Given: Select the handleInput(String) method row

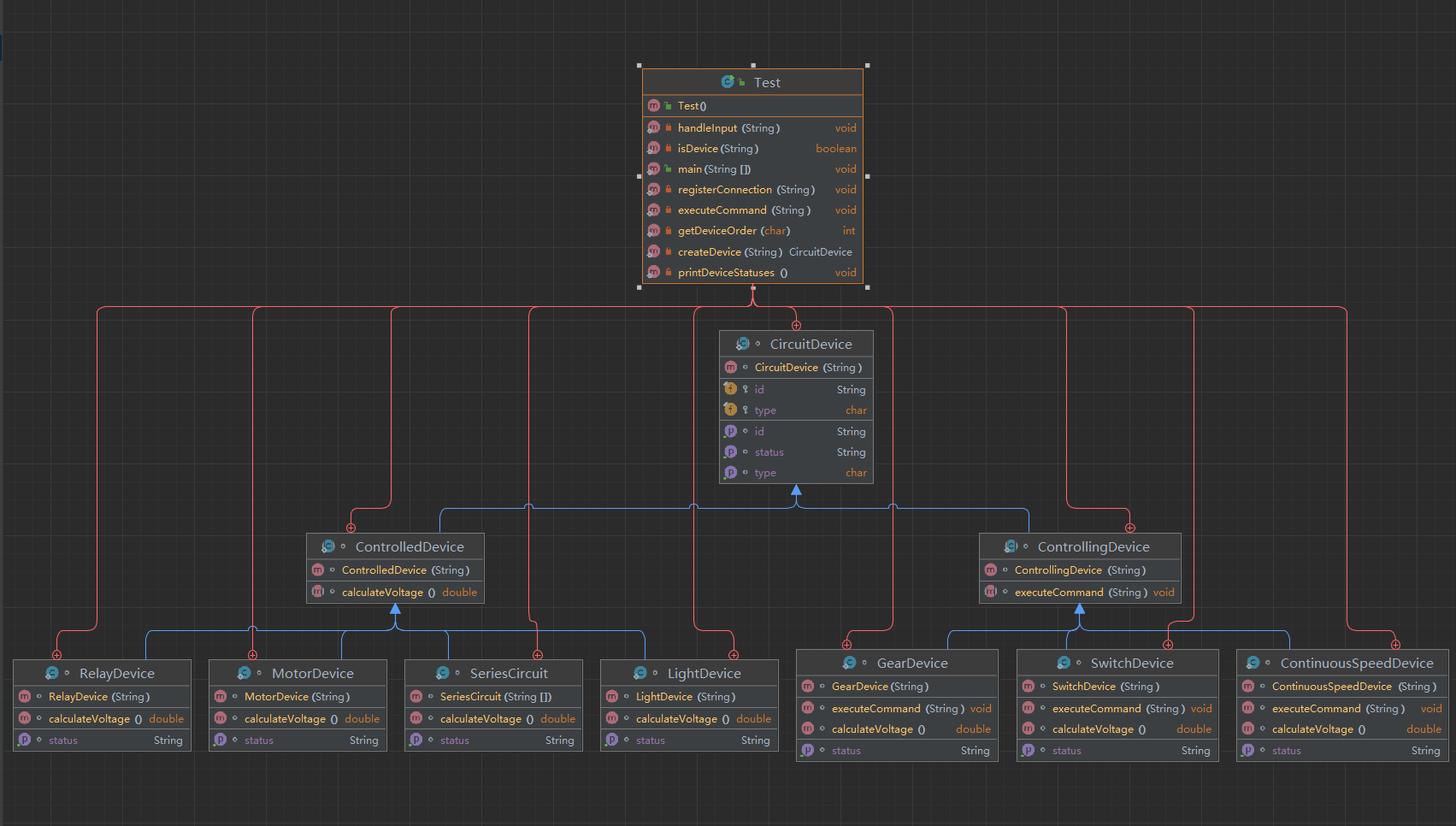Looking at the screenshot, I should [752, 127].
